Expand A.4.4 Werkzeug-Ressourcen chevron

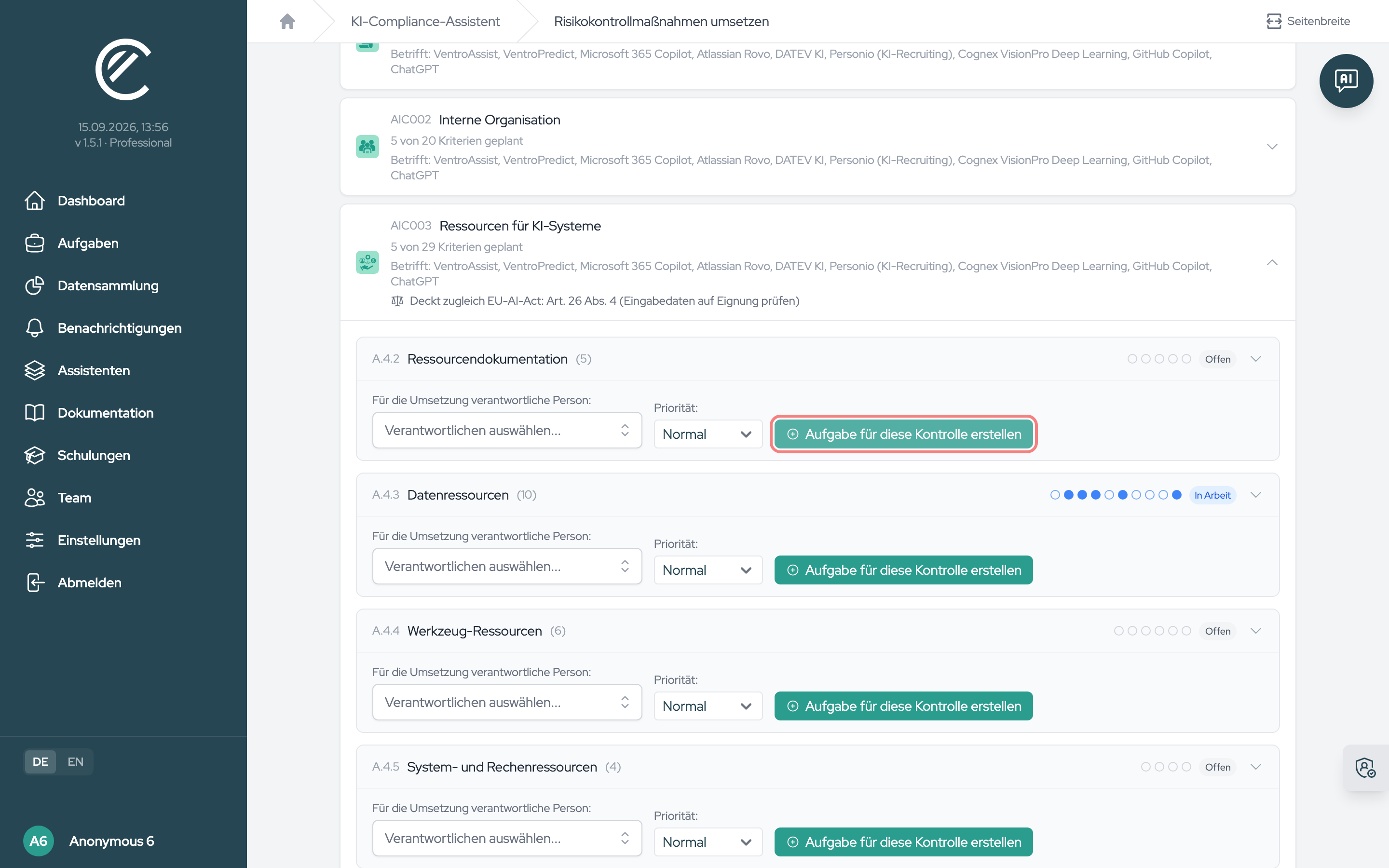coord(1256,631)
